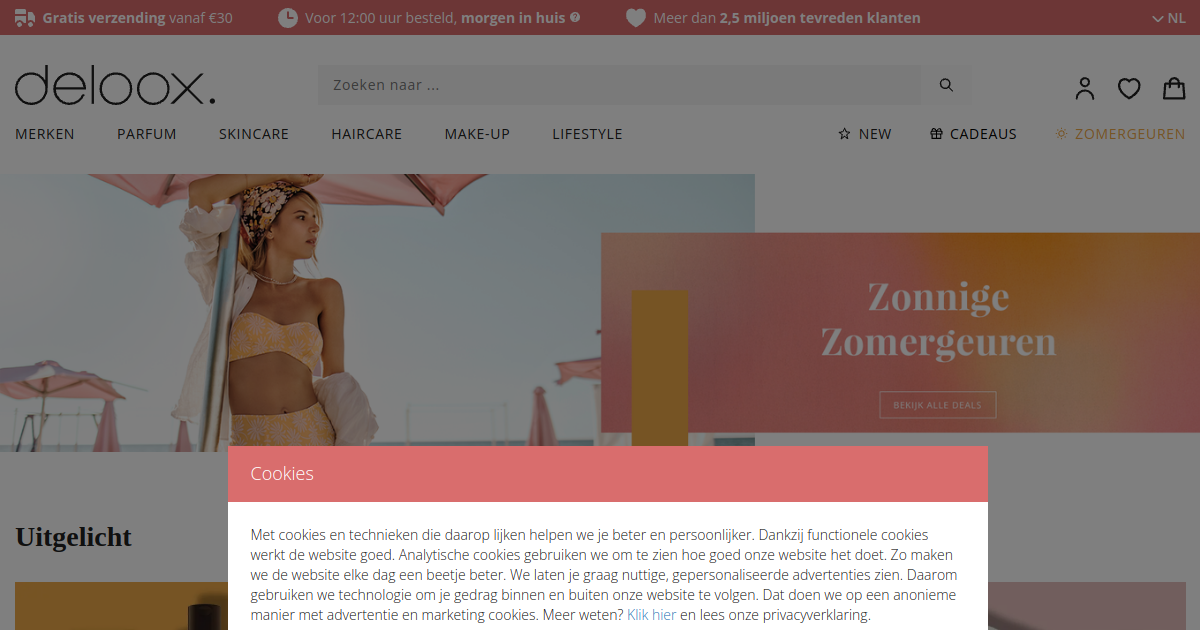
Task: Open the HAIRCARE menu
Action: pyautogui.click(x=367, y=134)
